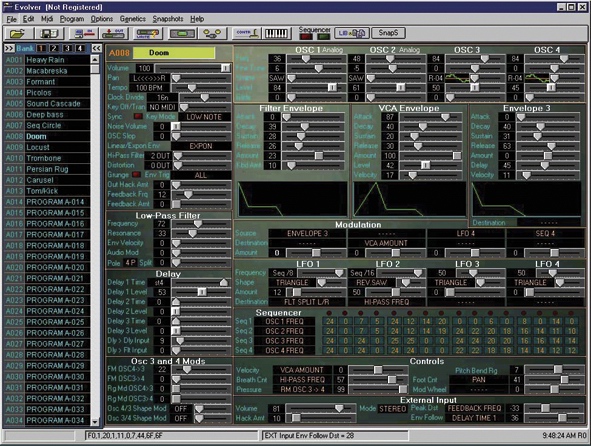The height and width of the screenshot is (446, 591).
Task: Open the Env Follow DELAY TIME 1 selector
Action: point(475,418)
